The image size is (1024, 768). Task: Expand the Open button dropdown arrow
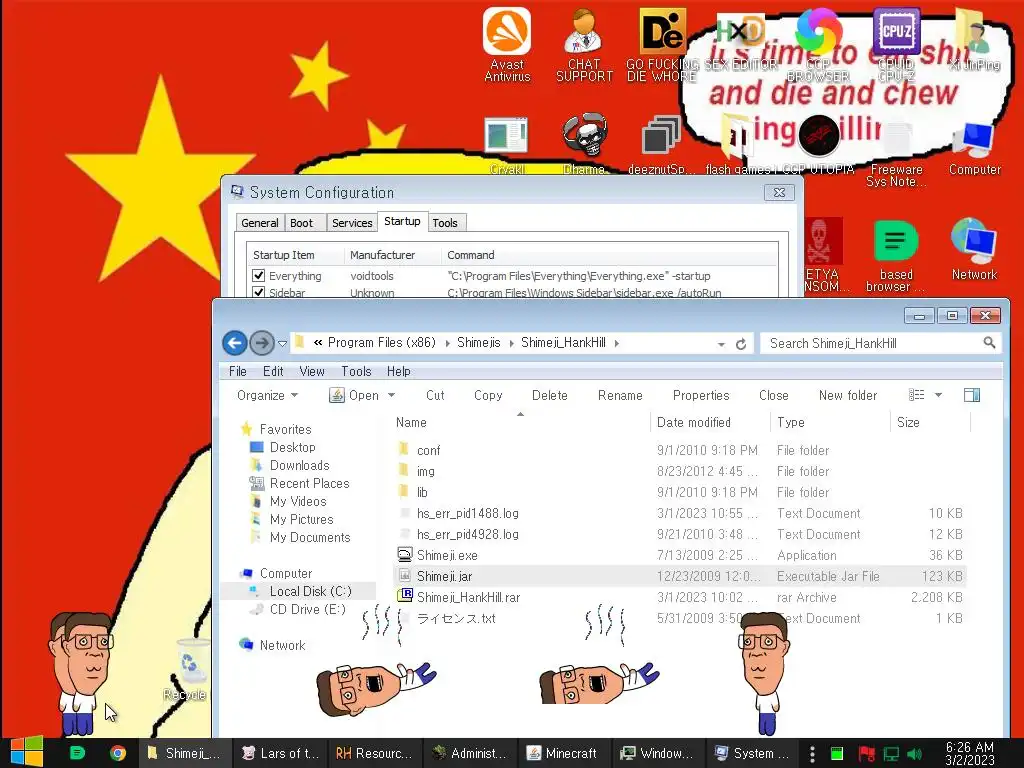391,395
